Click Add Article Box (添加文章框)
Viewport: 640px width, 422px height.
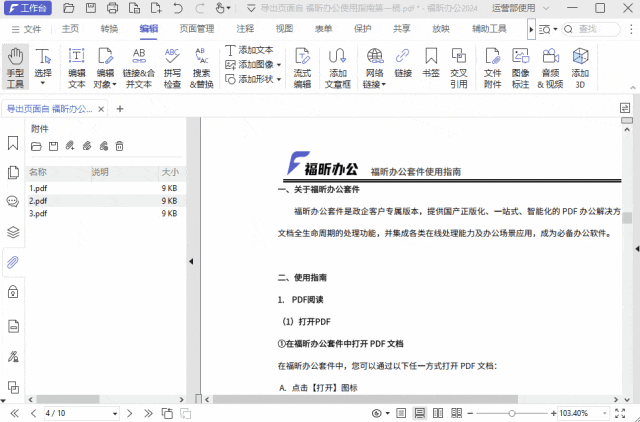point(338,67)
